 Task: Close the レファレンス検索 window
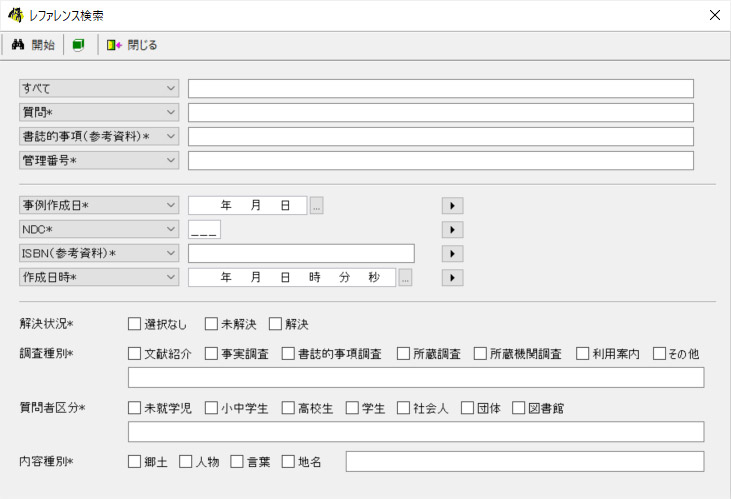pyautogui.click(x=714, y=16)
